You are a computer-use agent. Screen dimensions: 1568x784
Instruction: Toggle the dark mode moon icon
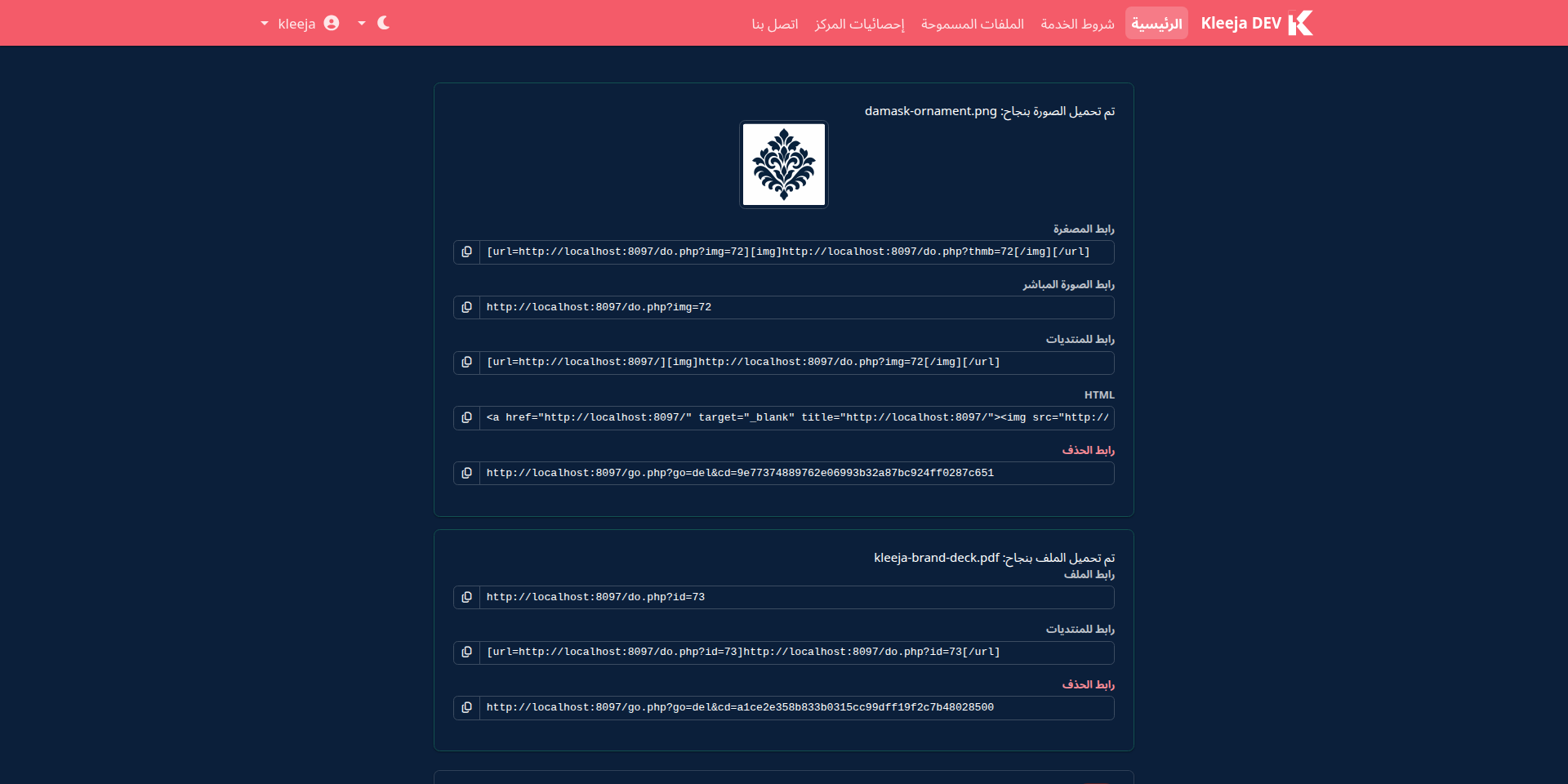click(384, 23)
